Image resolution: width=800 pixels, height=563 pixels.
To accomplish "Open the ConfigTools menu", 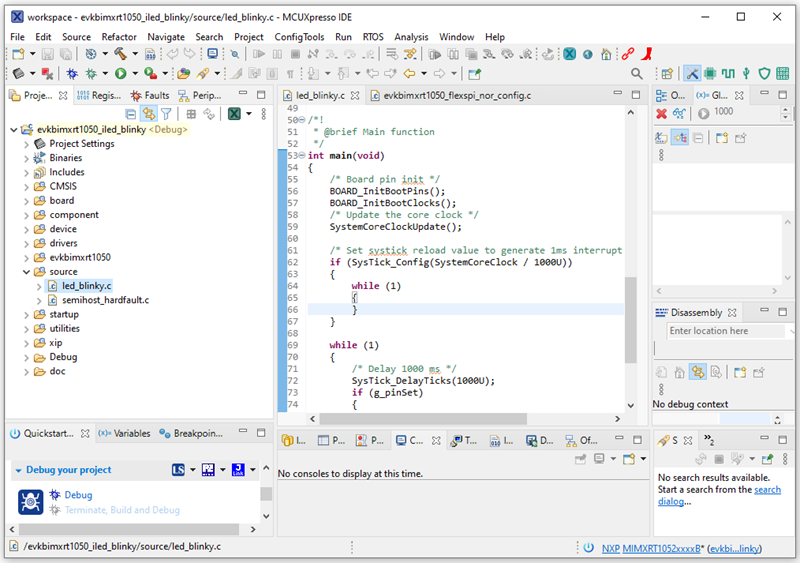I will pyautogui.click(x=299, y=37).
